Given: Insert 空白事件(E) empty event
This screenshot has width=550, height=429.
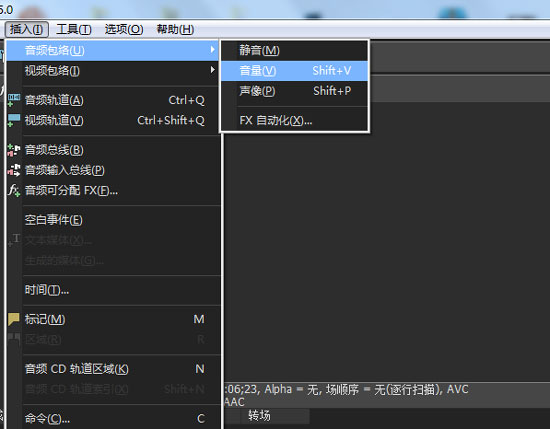Looking at the screenshot, I should (x=114, y=220).
